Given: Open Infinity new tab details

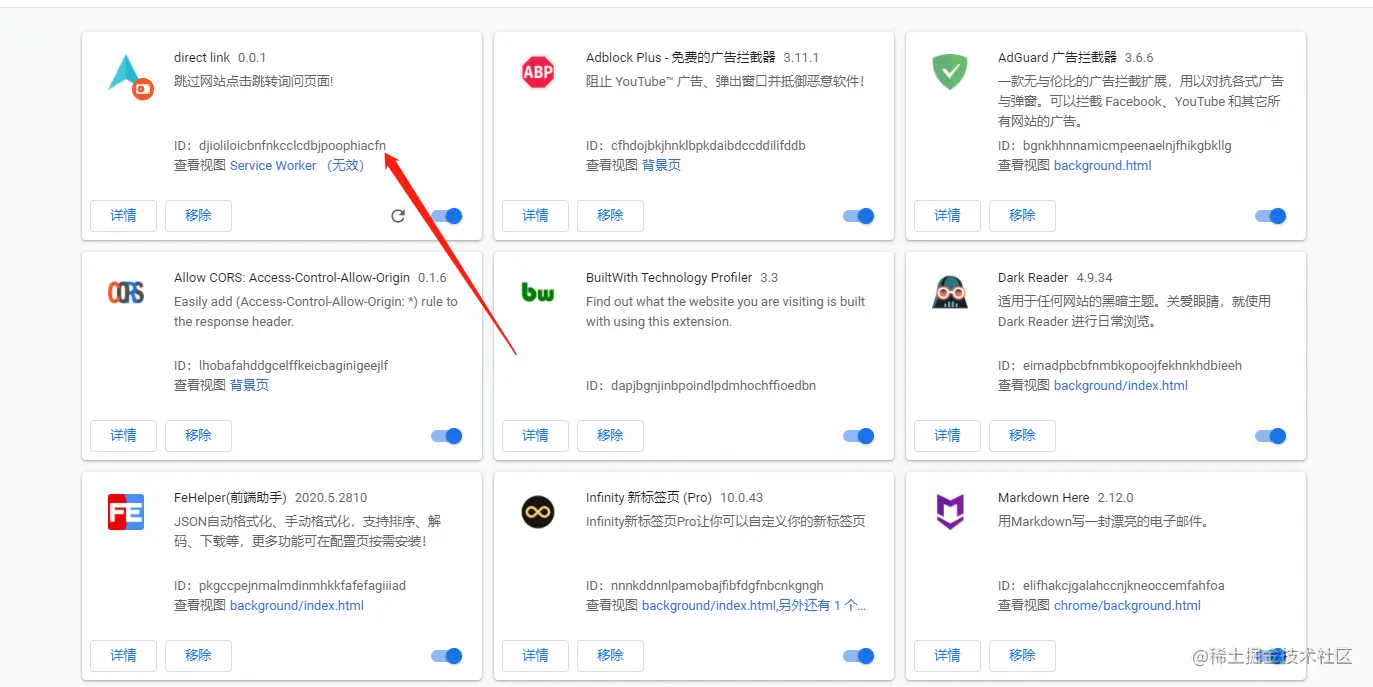Looking at the screenshot, I should [535, 656].
